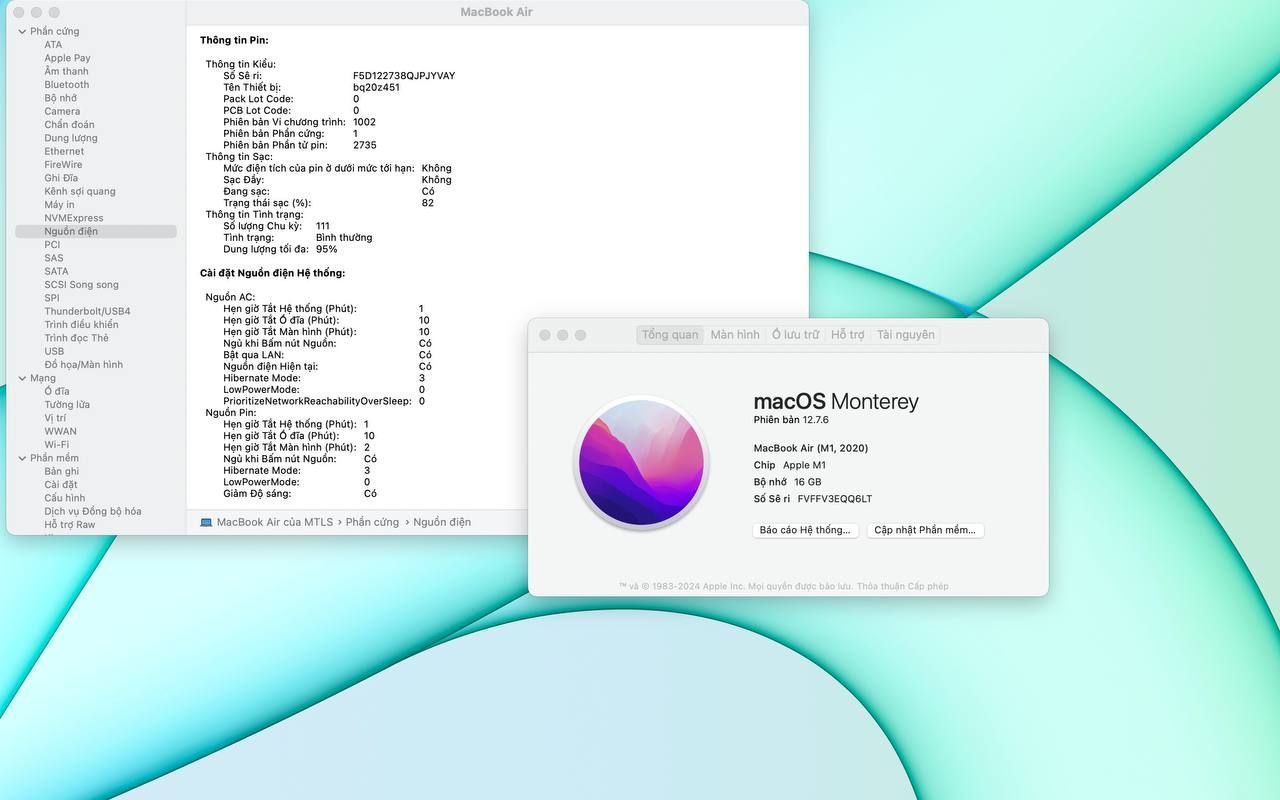
Task: Select SATA in the sidebar
Action: point(56,271)
